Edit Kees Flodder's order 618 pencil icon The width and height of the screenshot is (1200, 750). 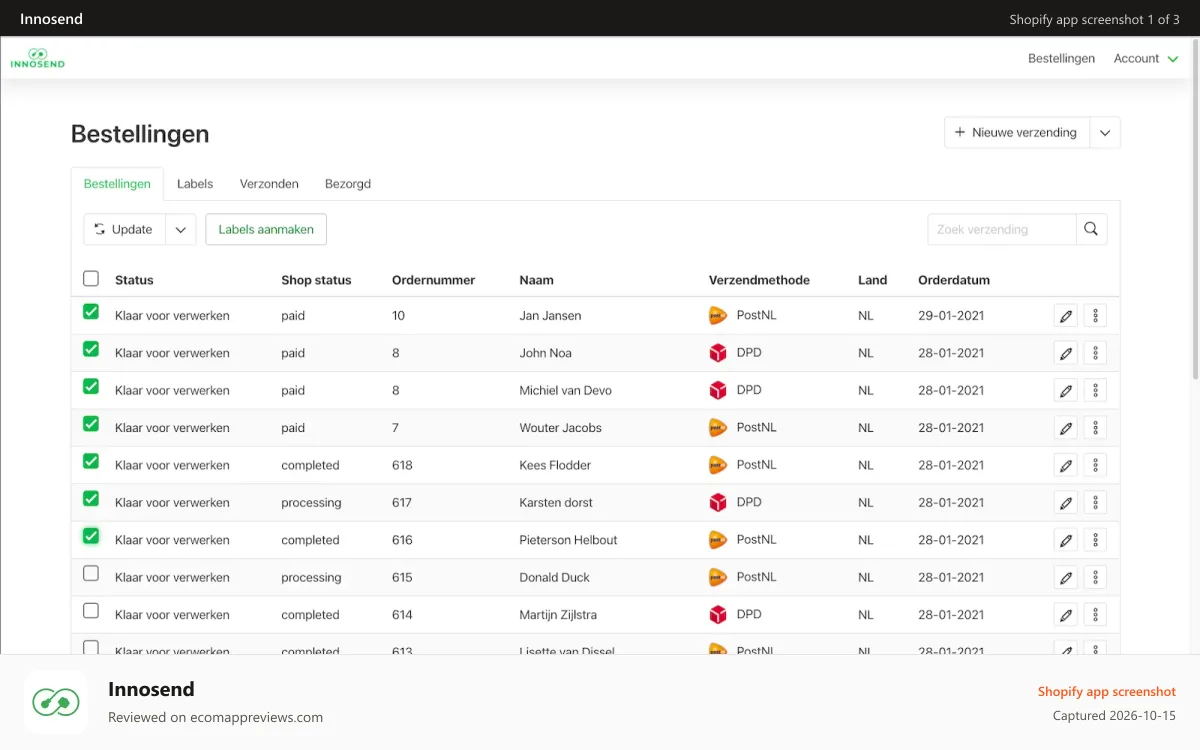[x=1066, y=465]
